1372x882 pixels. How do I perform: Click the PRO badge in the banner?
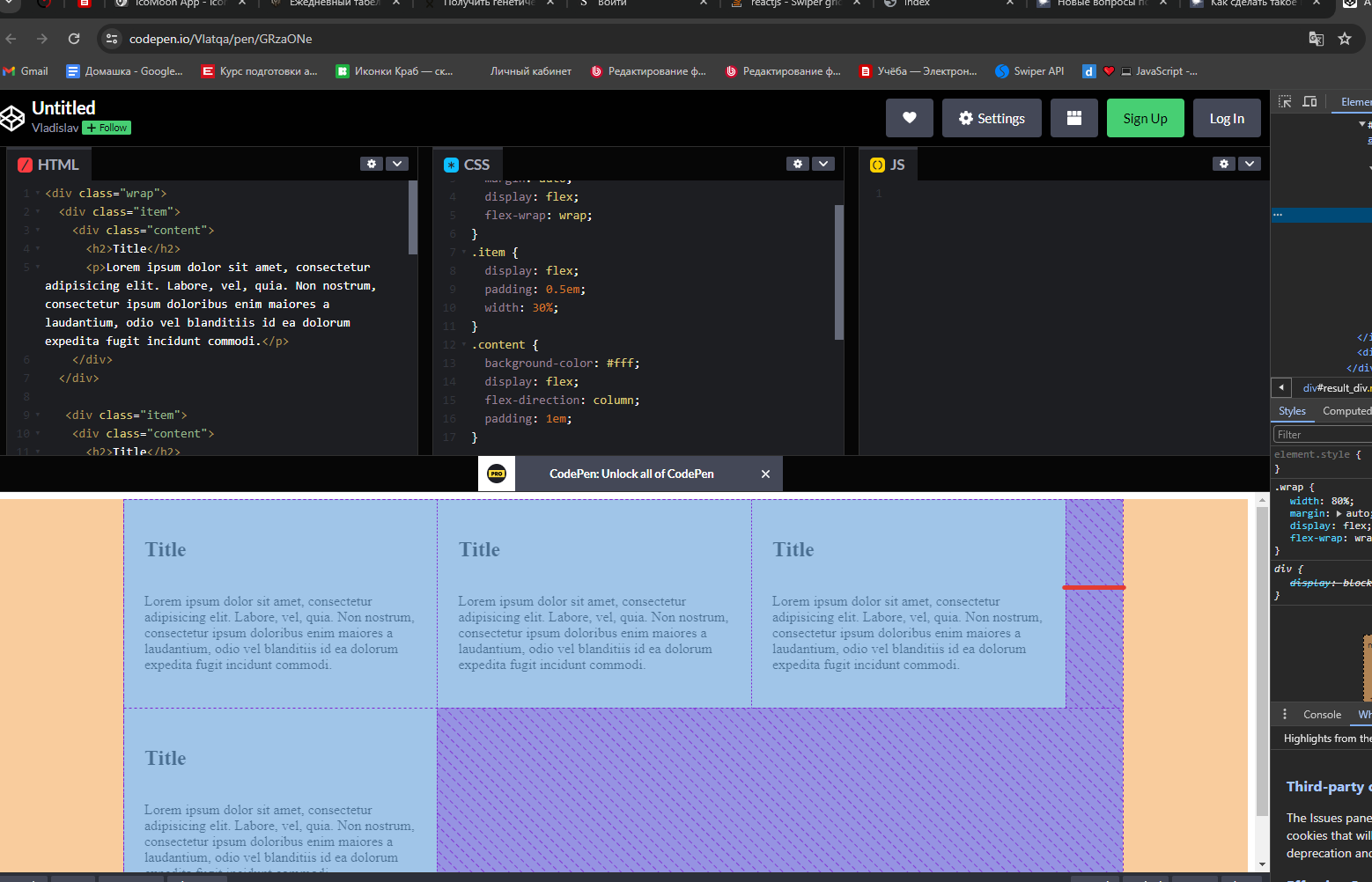pos(497,474)
